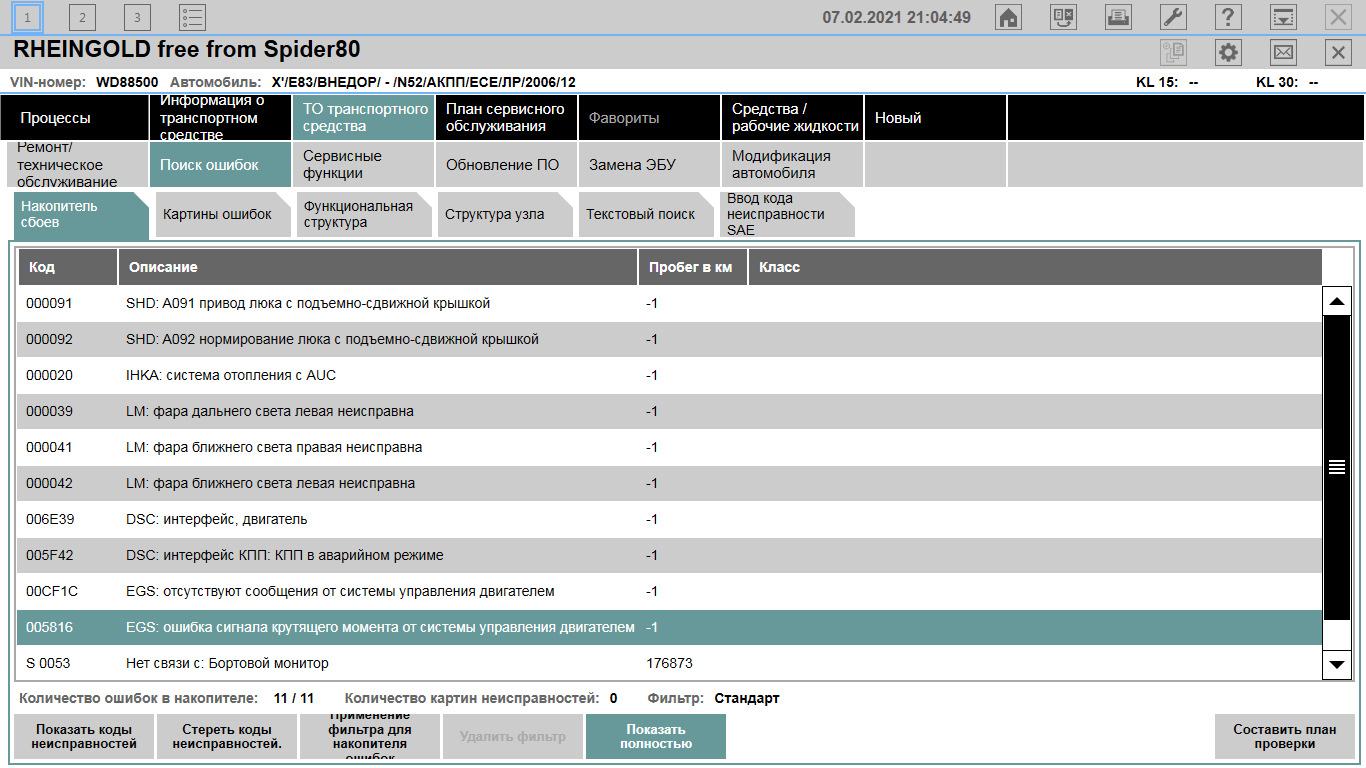Screen dimensions: 1366x768
Task: Open План сервисного обслуживания tab
Action: pyautogui.click(x=506, y=118)
